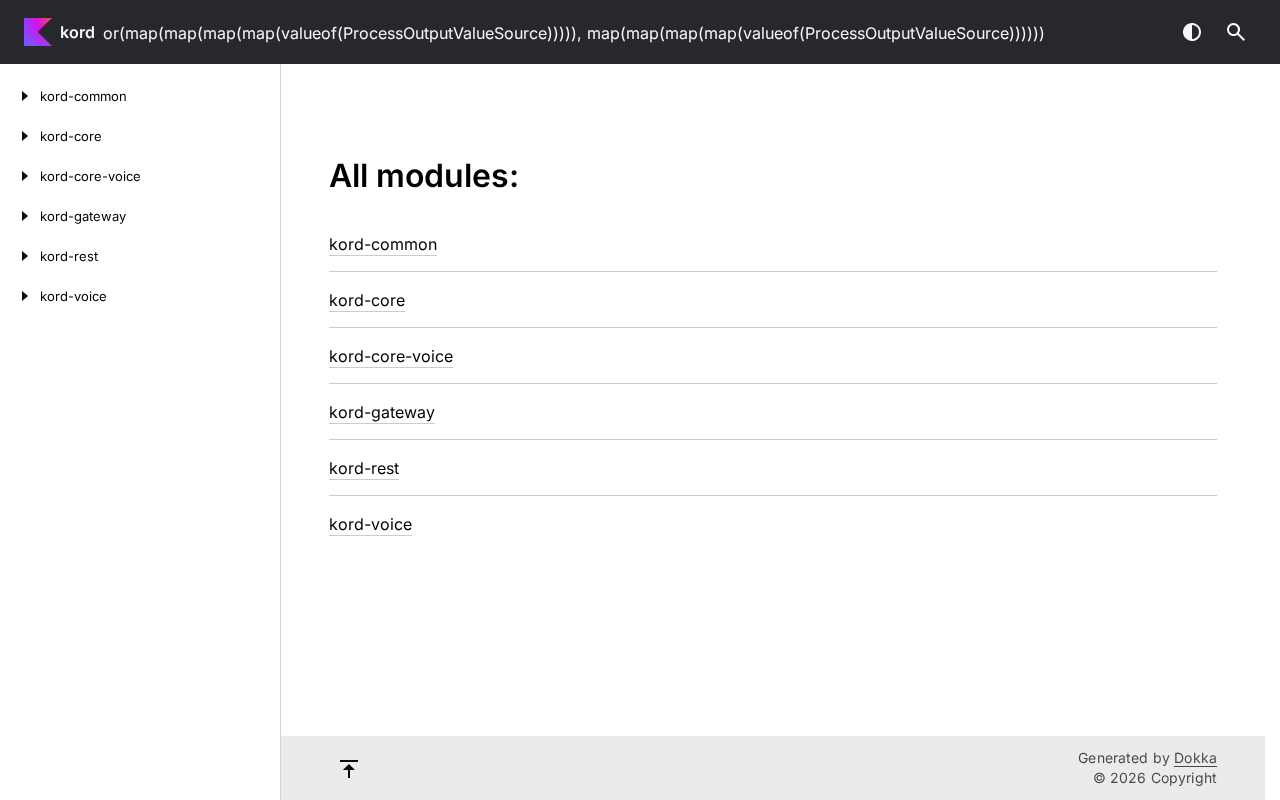Expand the kord-core sidebar arrow
1280x800 pixels.
click(x=25, y=136)
